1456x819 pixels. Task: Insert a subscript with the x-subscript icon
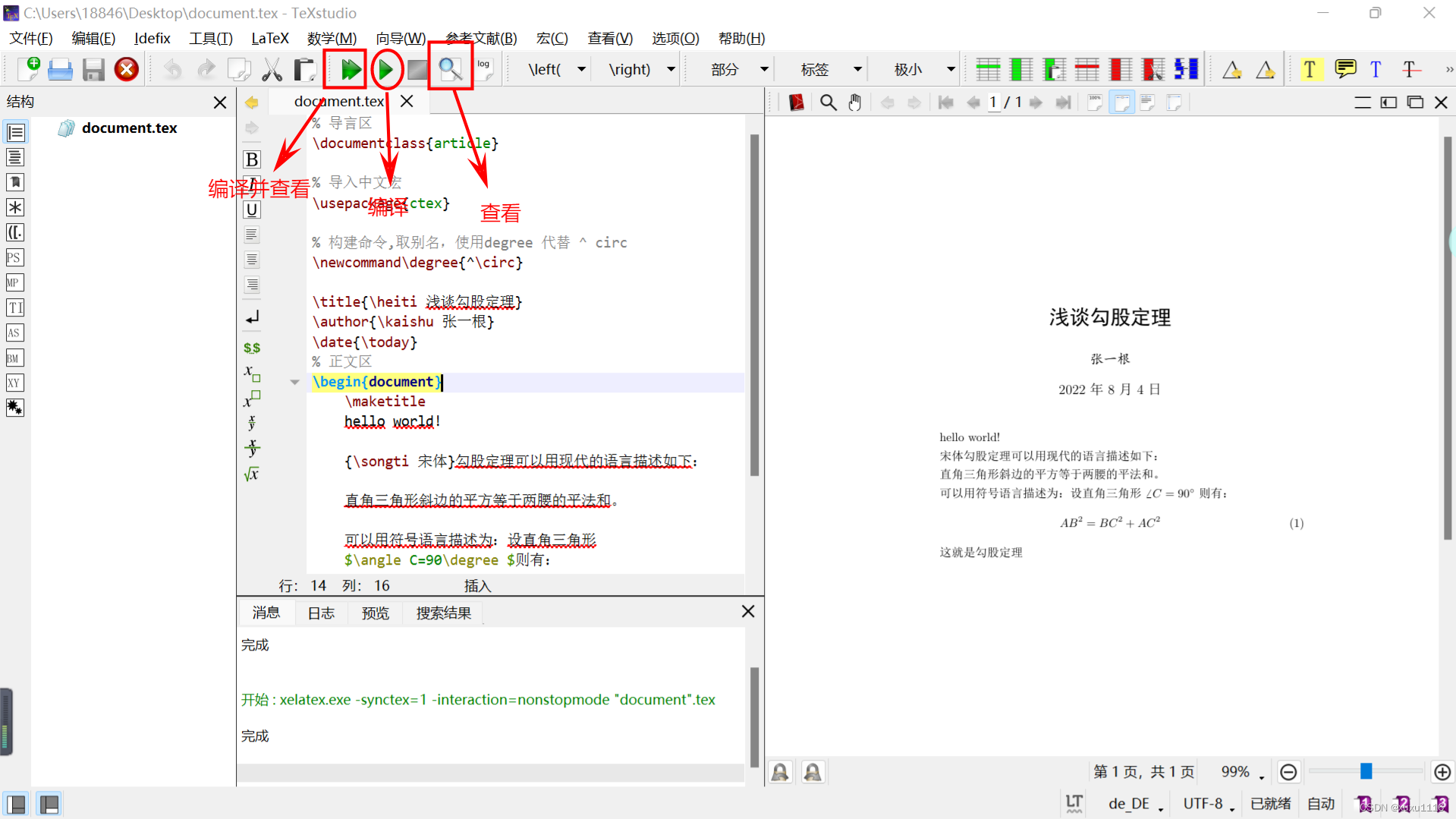click(252, 373)
